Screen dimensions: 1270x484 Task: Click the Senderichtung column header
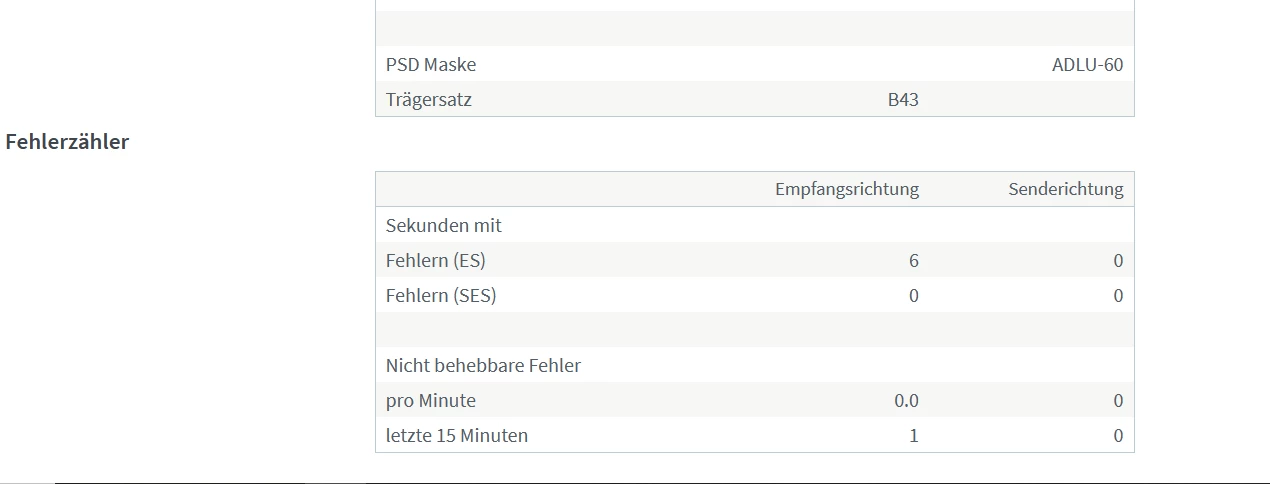1065,189
